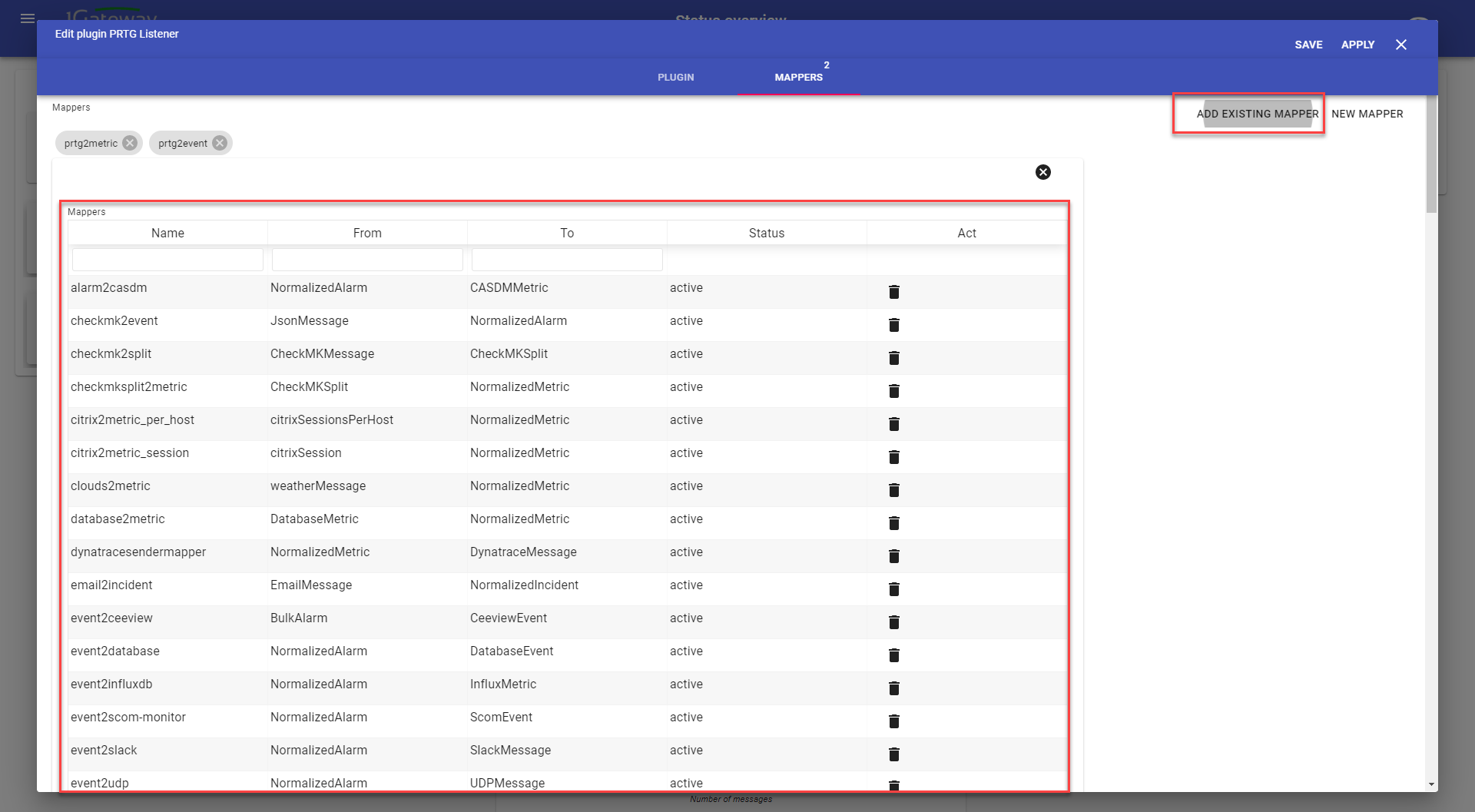Remove the prtg2metric chip
The width and height of the screenshot is (1475, 812).
click(x=130, y=143)
